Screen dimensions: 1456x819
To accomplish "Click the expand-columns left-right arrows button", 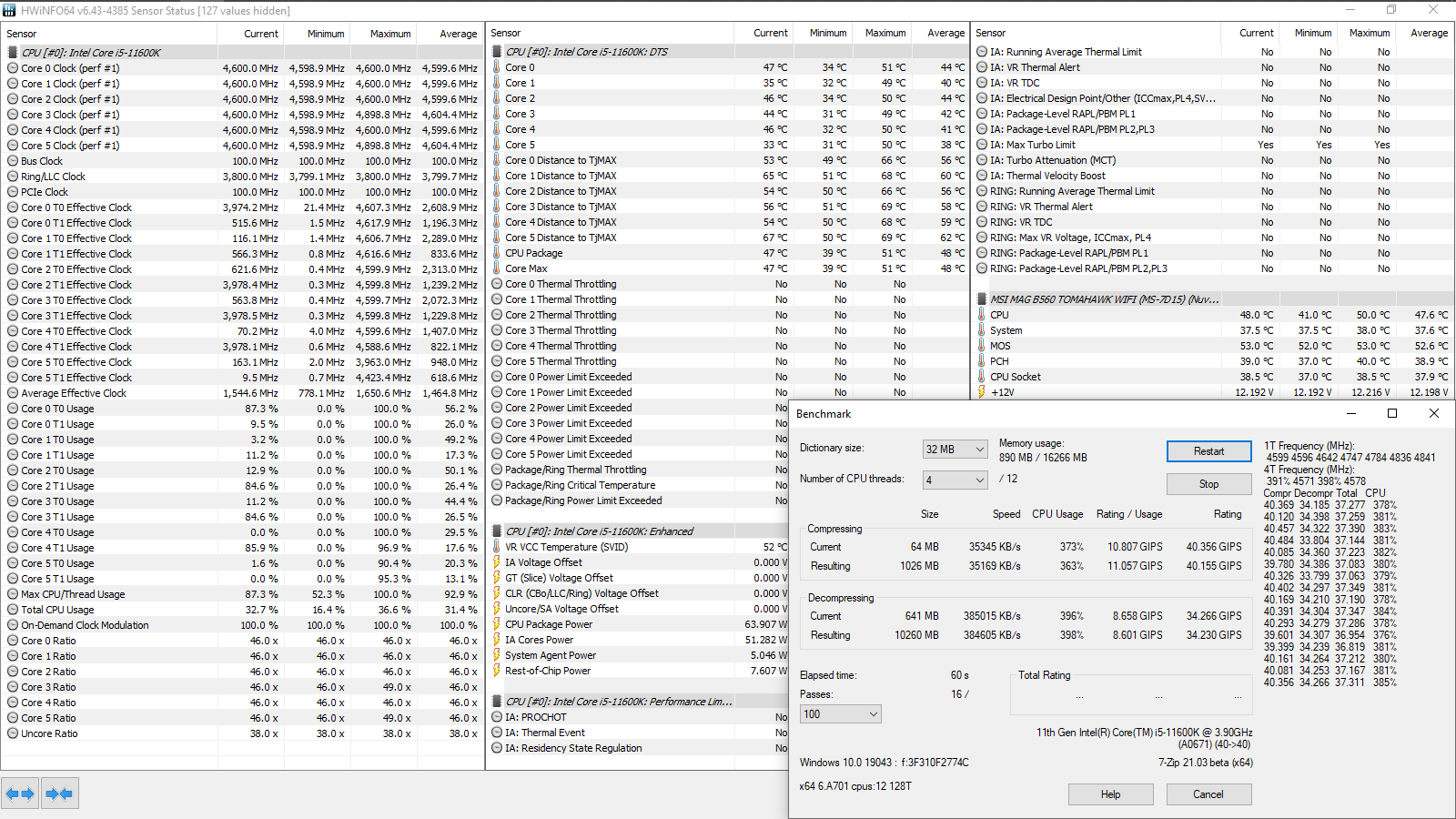I will pyautogui.click(x=20, y=794).
